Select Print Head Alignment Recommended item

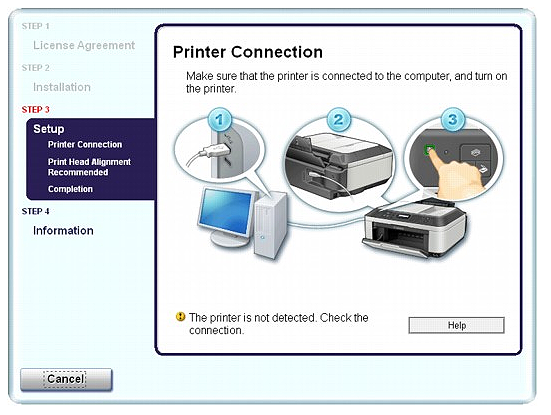tap(89, 167)
